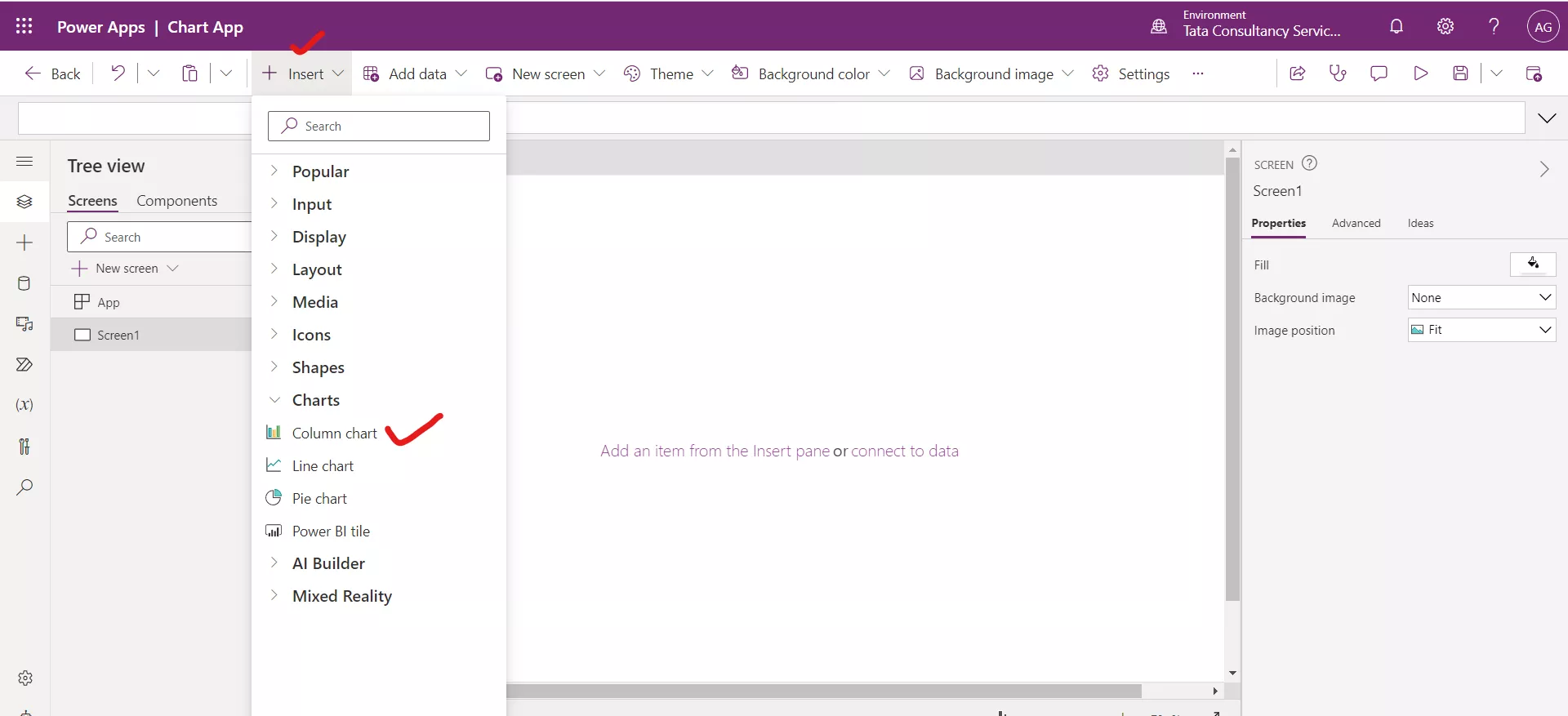Expand the Popular category

coord(274,171)
